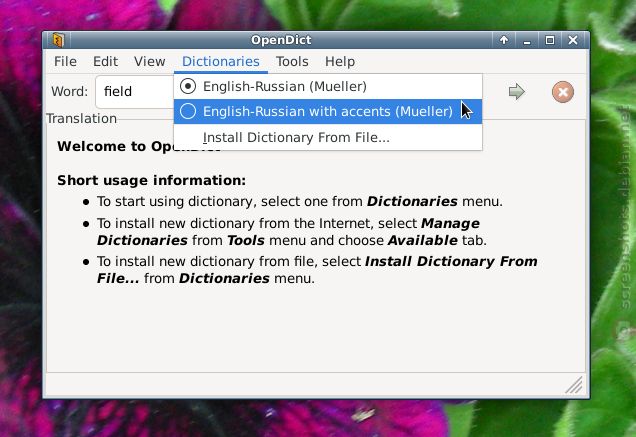This screenshot has width=636, height=437.
Task: Close the open Dictionaries menu
Action: (221, 62)
